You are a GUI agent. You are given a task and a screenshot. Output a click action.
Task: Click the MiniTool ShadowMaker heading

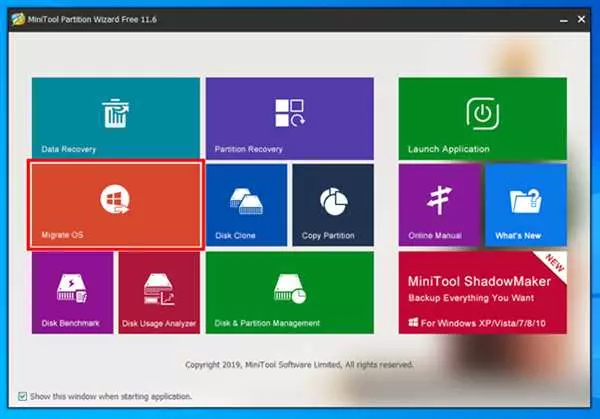pyautogui.click(x=479, y=282)
